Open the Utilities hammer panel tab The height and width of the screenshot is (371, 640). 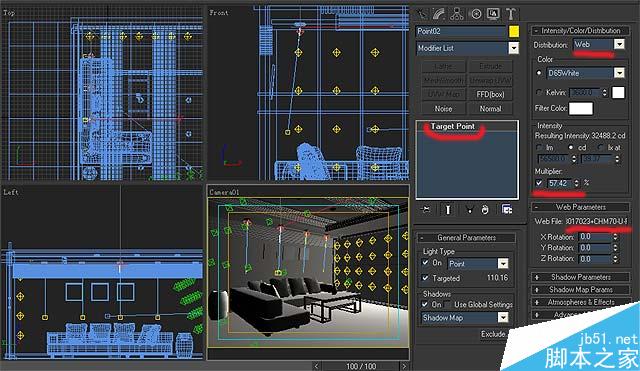[511, 15]
